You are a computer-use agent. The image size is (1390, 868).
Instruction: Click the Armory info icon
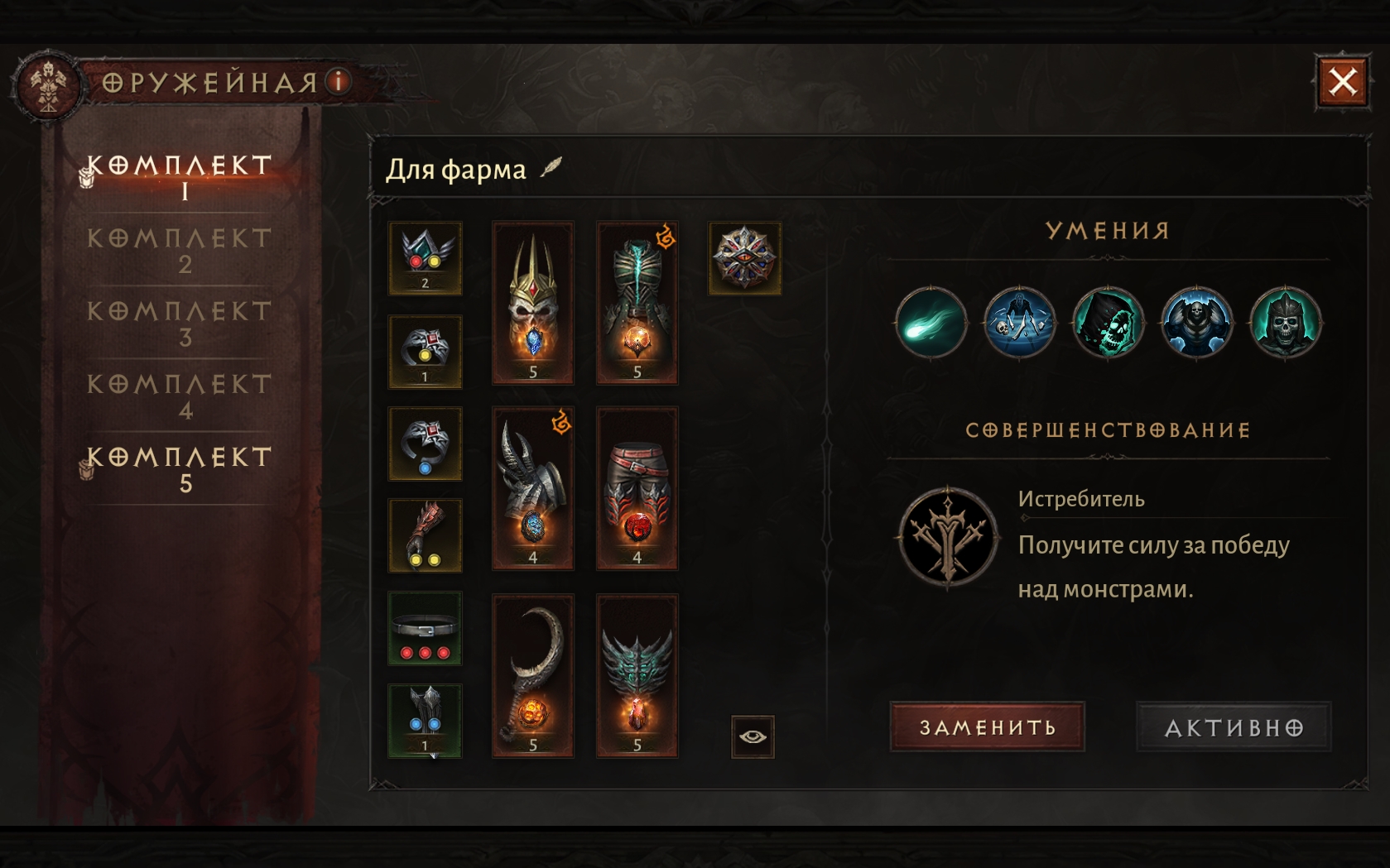click(338, 81)
